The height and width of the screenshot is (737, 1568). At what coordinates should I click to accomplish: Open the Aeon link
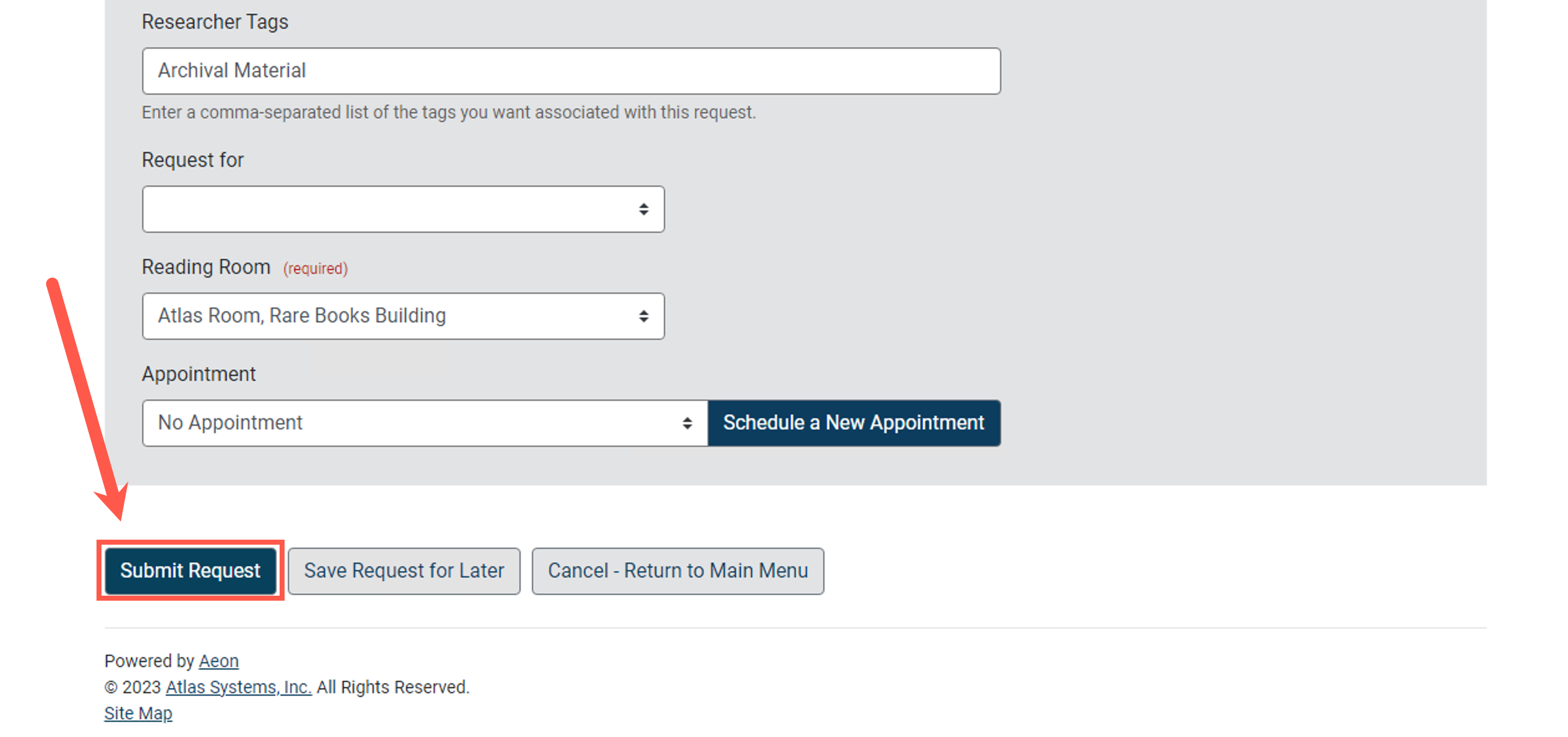[x=218, y=661]
